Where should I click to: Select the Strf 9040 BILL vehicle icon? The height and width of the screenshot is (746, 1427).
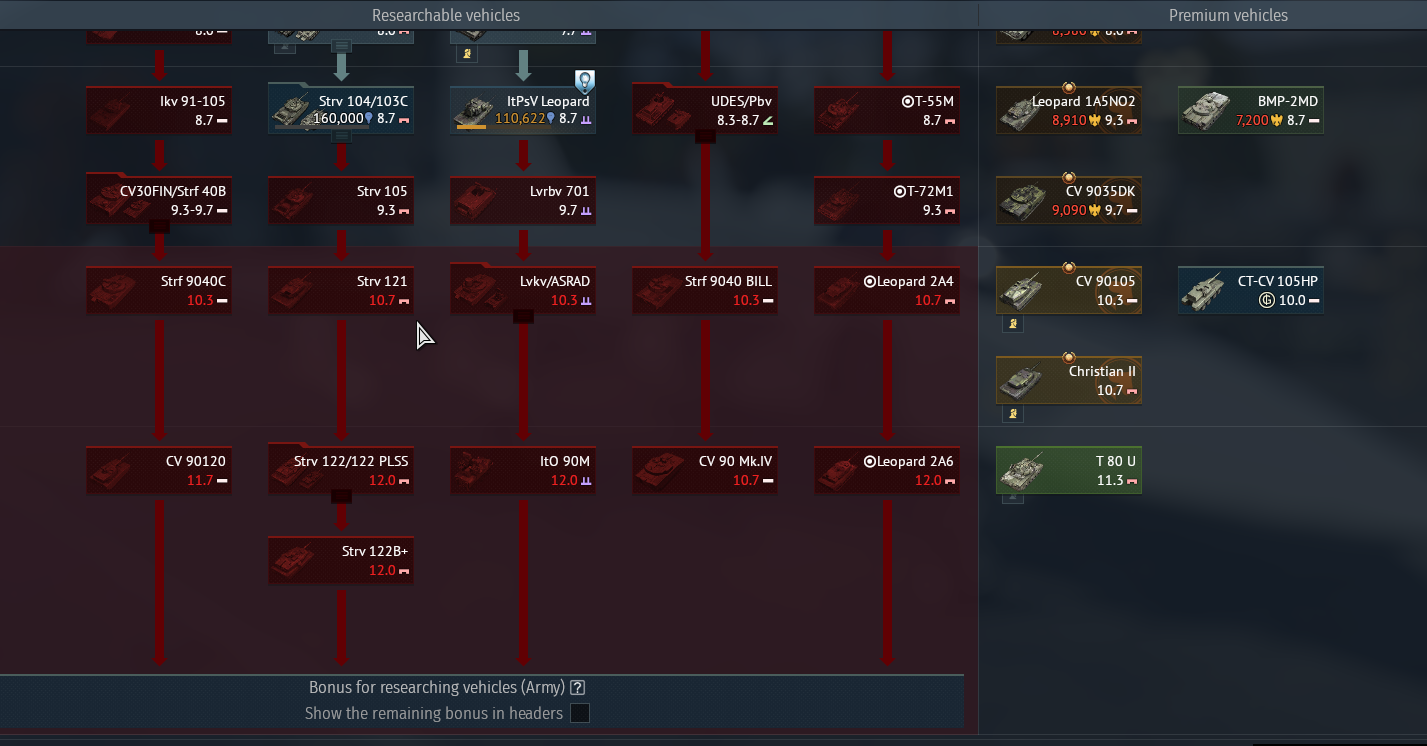point(656,290)
